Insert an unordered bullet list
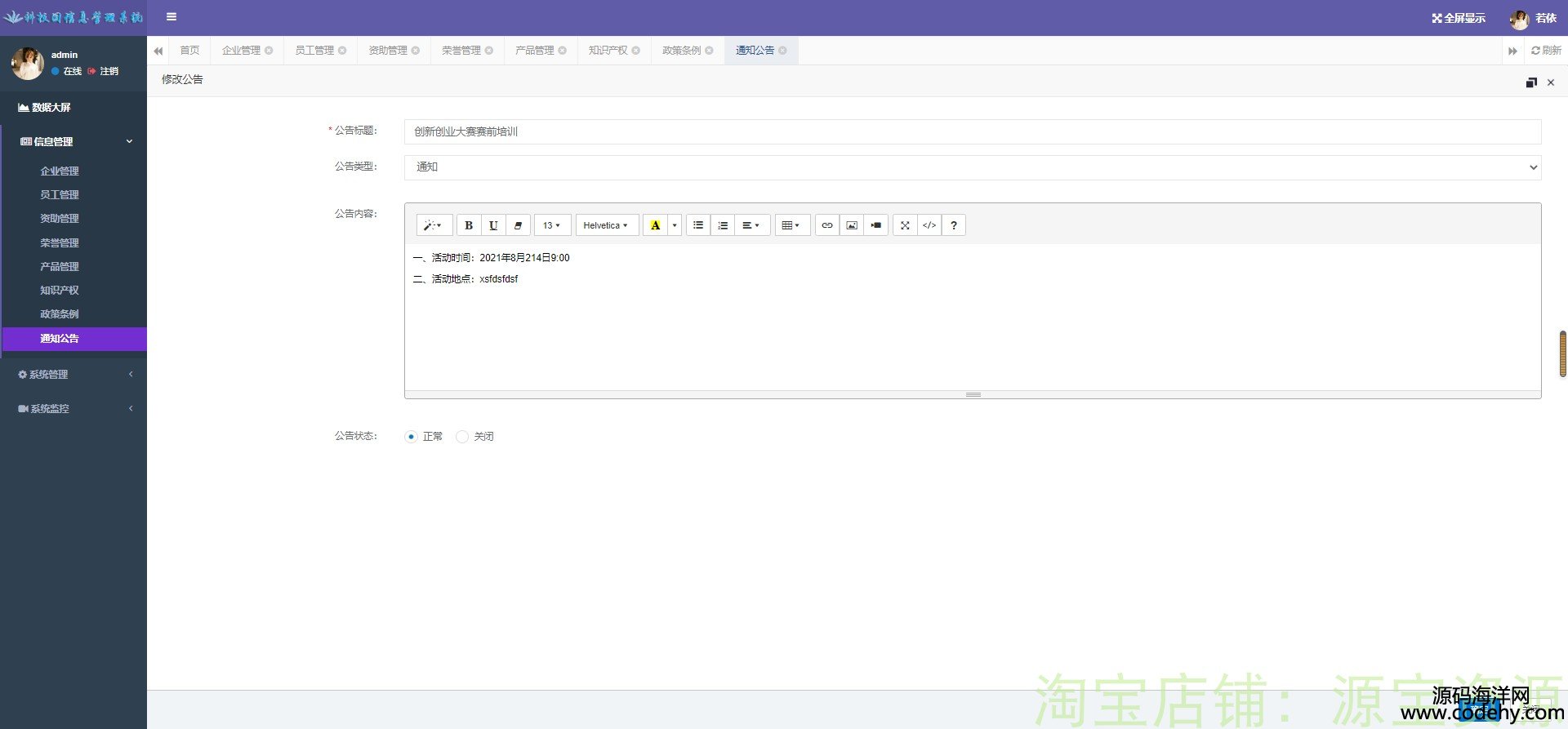The image size is (1568, 729). coord(698,225)
